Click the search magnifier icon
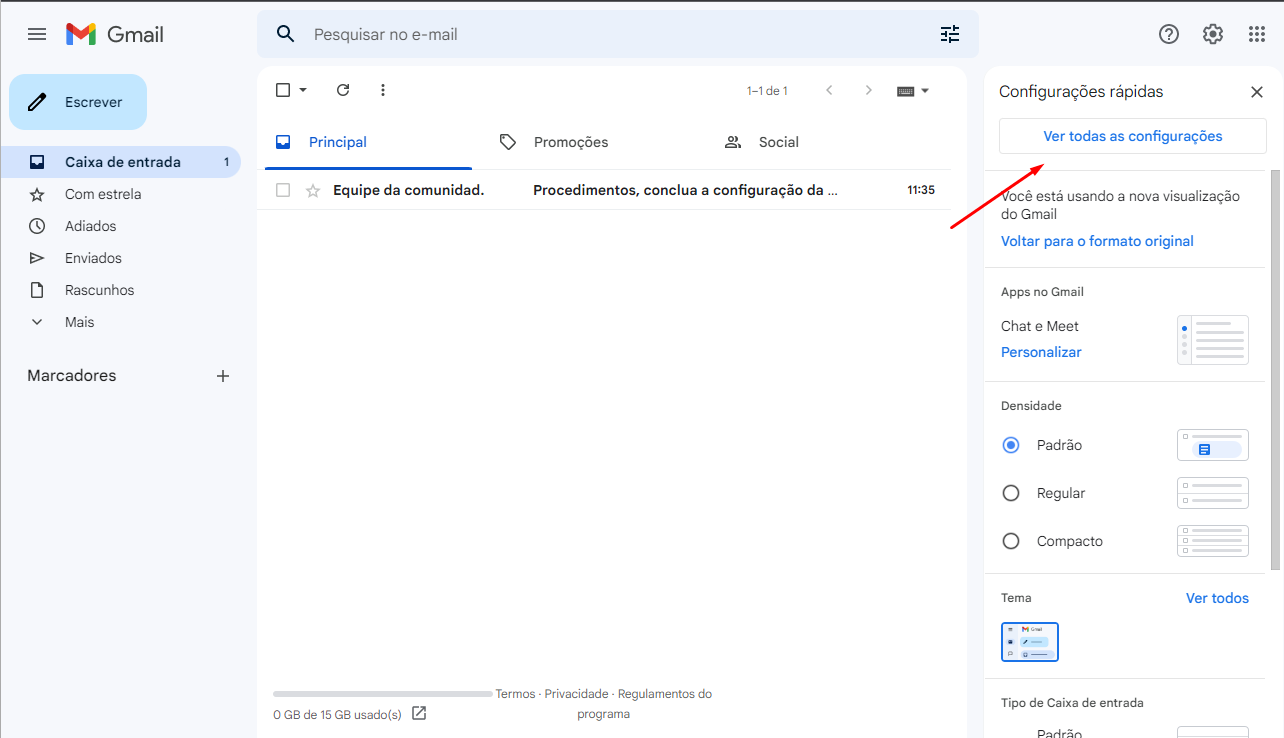The image size is (1284, 738). [x=286, y=34]
